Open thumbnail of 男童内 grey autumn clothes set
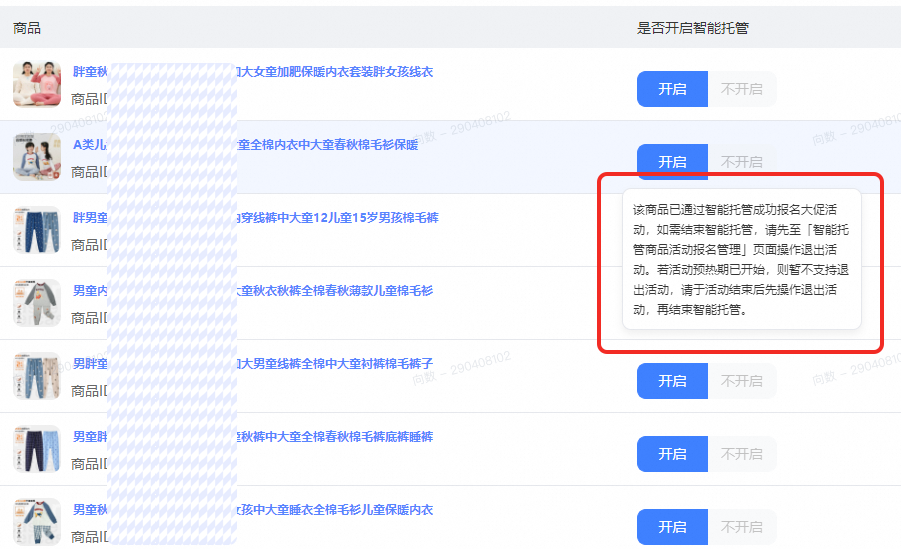The image size is (901, 549). 37,303
